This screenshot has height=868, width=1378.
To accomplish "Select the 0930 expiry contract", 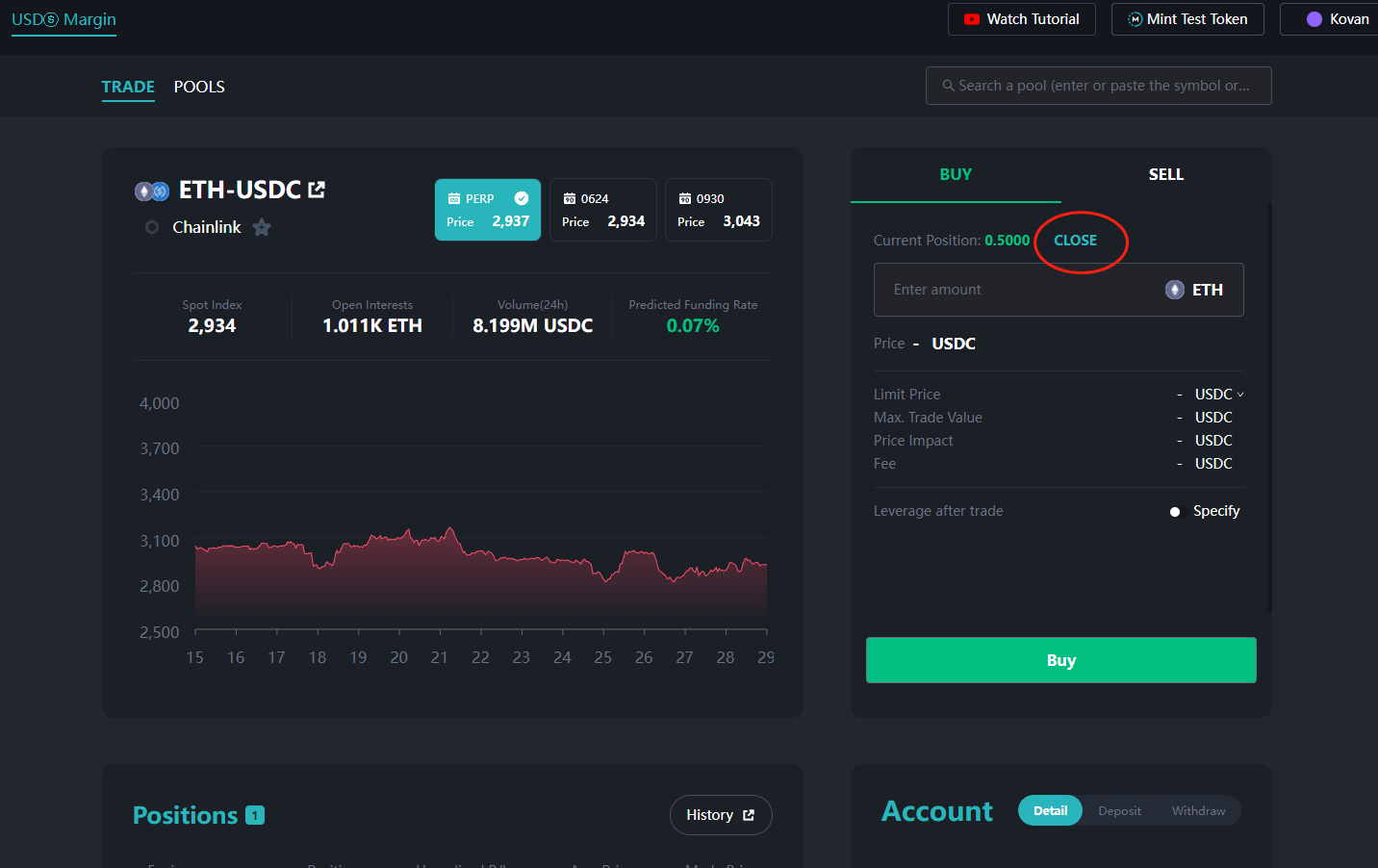I will [x=719, y=210].
